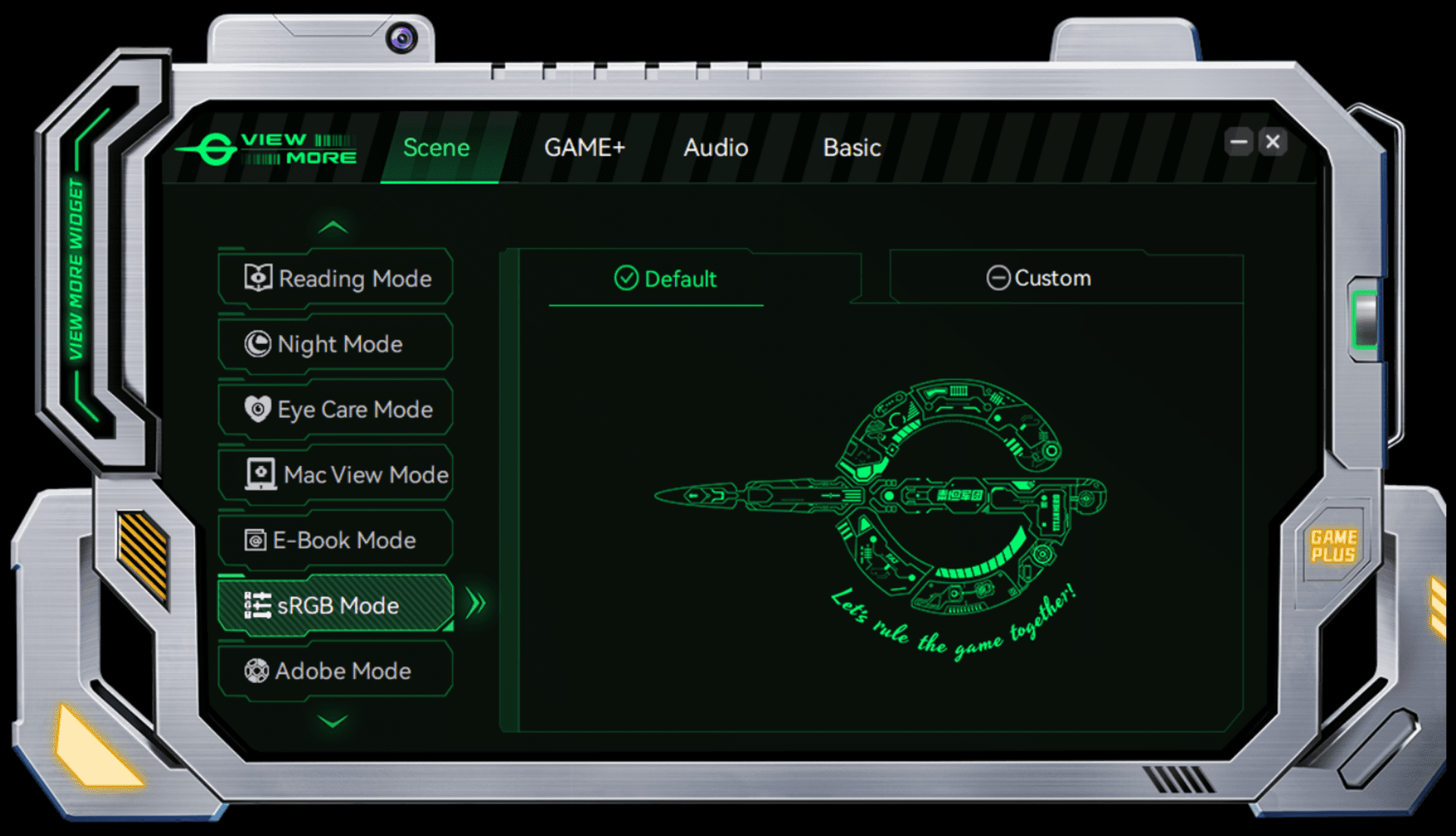Click the Adobe Mode aperture icon
The height and width of the screenshot is (836, 1456).
point(256,671)
